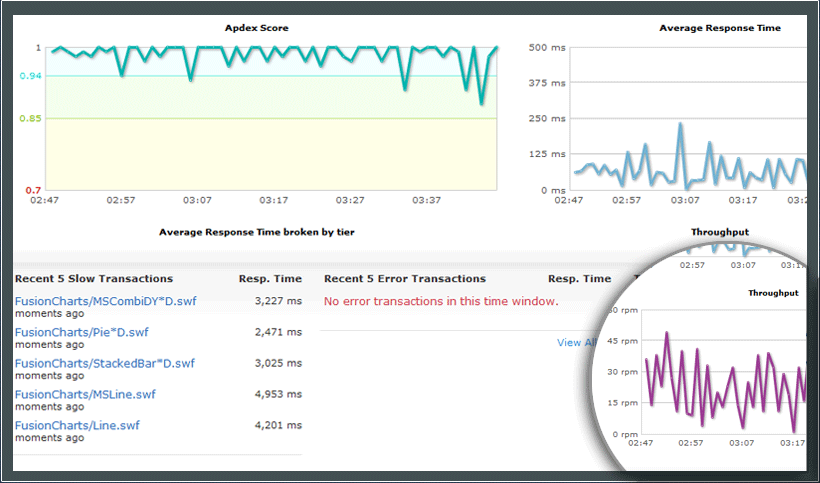Click the 'Recent 5 Error Transactions' header
Image resolution: width=820 pixels, height=483 pixels.
[405, 279]
